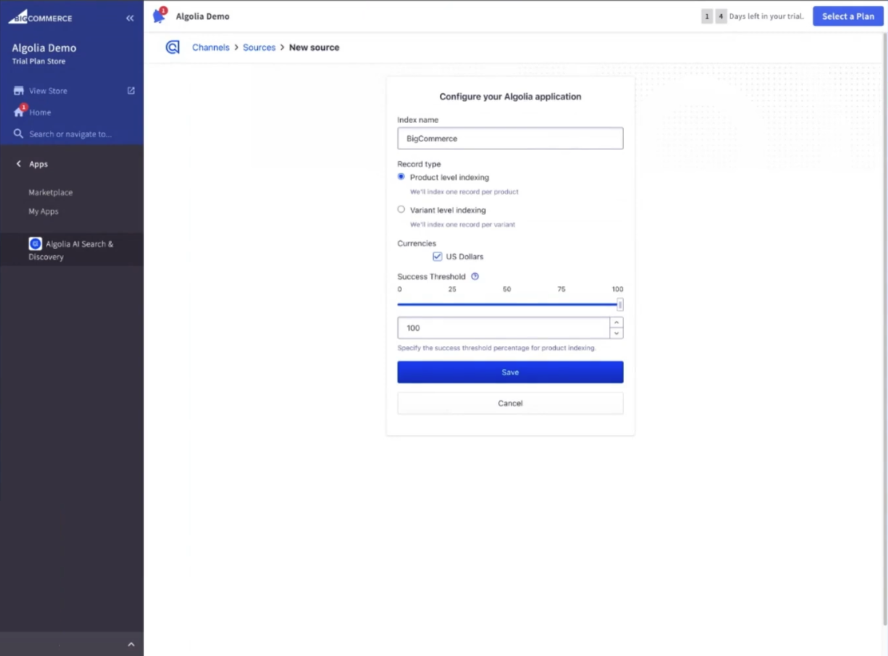Viewport: 888px width, 656px height.
Task: Click 'Days left in your trial' text
Action: click(x=766, y=16)
